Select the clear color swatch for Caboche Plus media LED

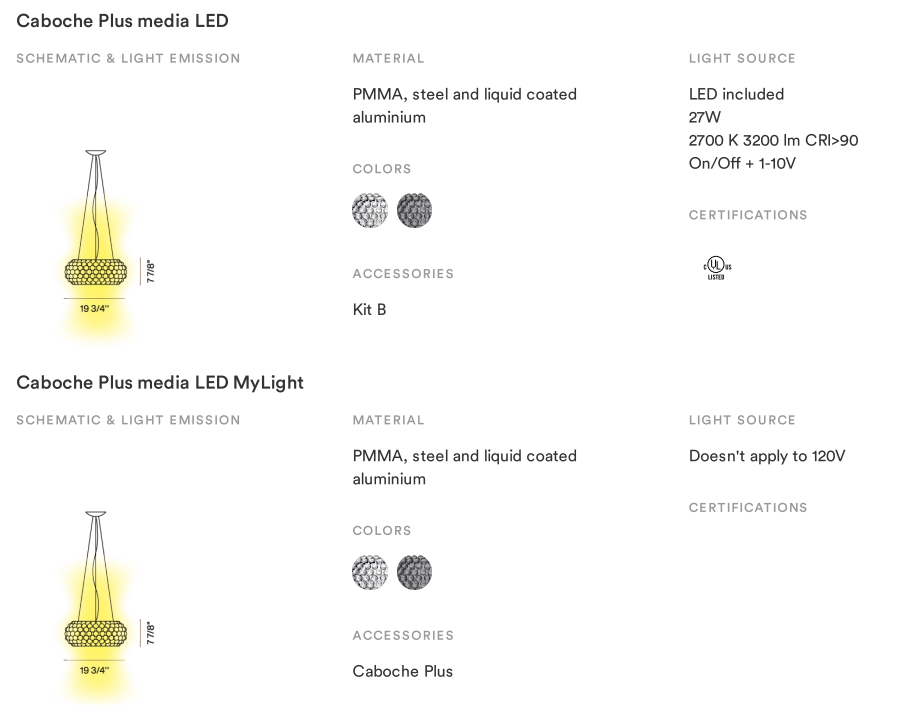[370, 210]
